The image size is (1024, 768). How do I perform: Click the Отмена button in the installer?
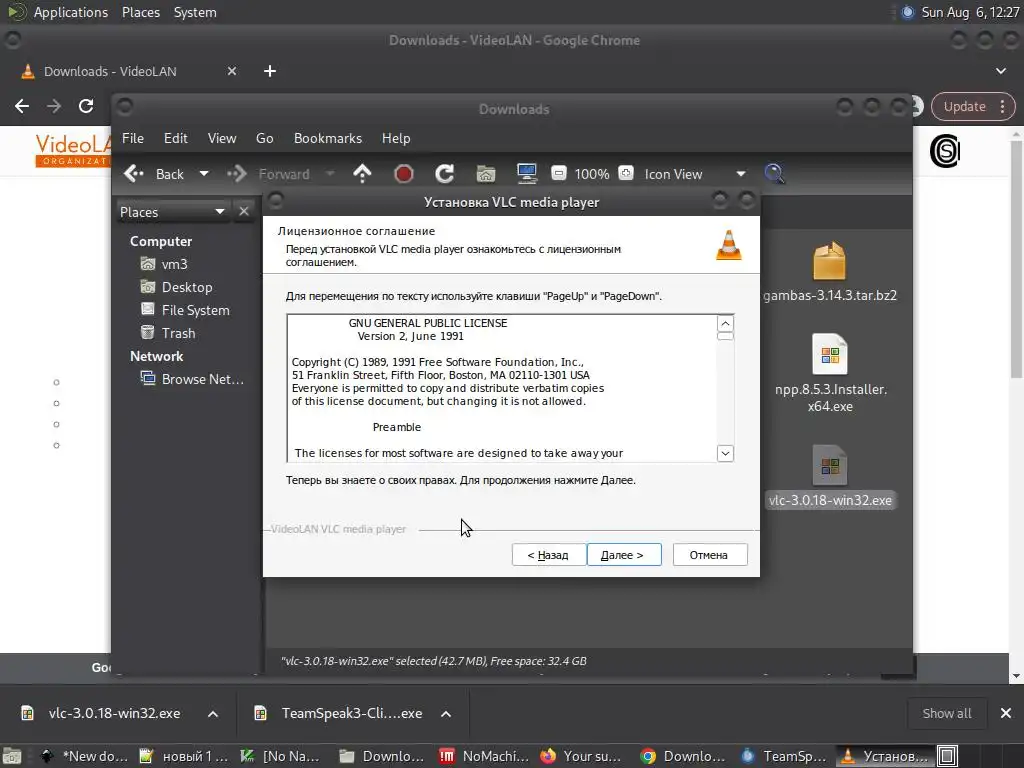click(x=709, y=554)
